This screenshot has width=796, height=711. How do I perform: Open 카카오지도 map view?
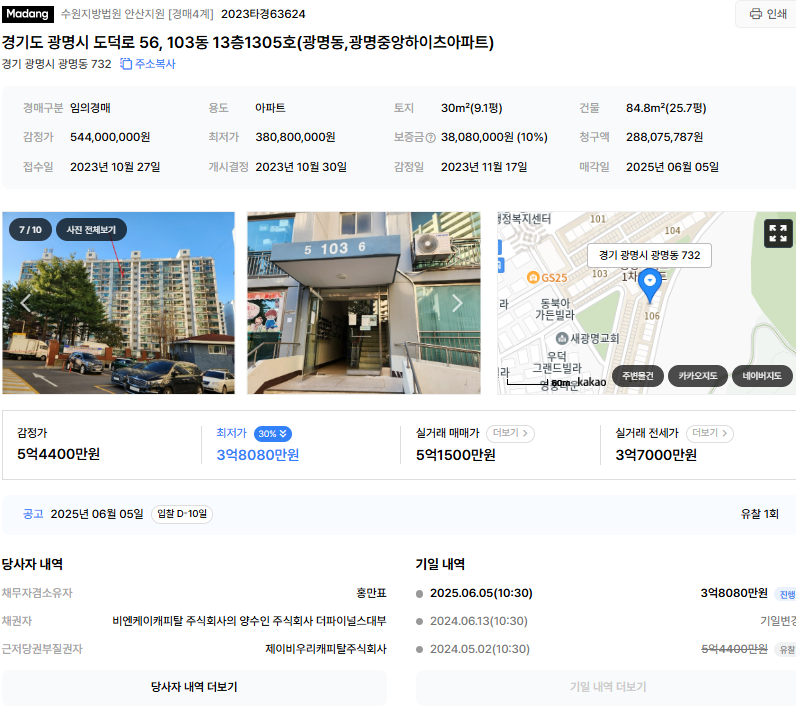(698, 376)
